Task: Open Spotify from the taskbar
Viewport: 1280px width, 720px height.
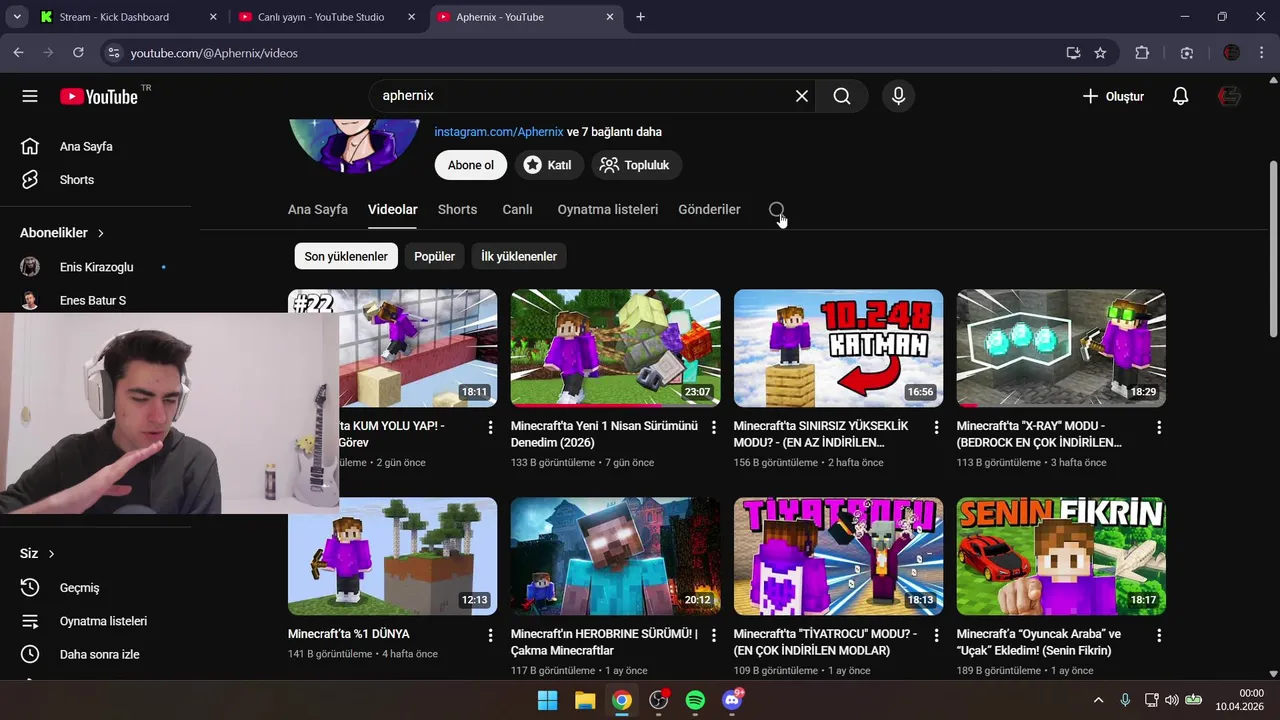Action: click(x=695, y=700)
